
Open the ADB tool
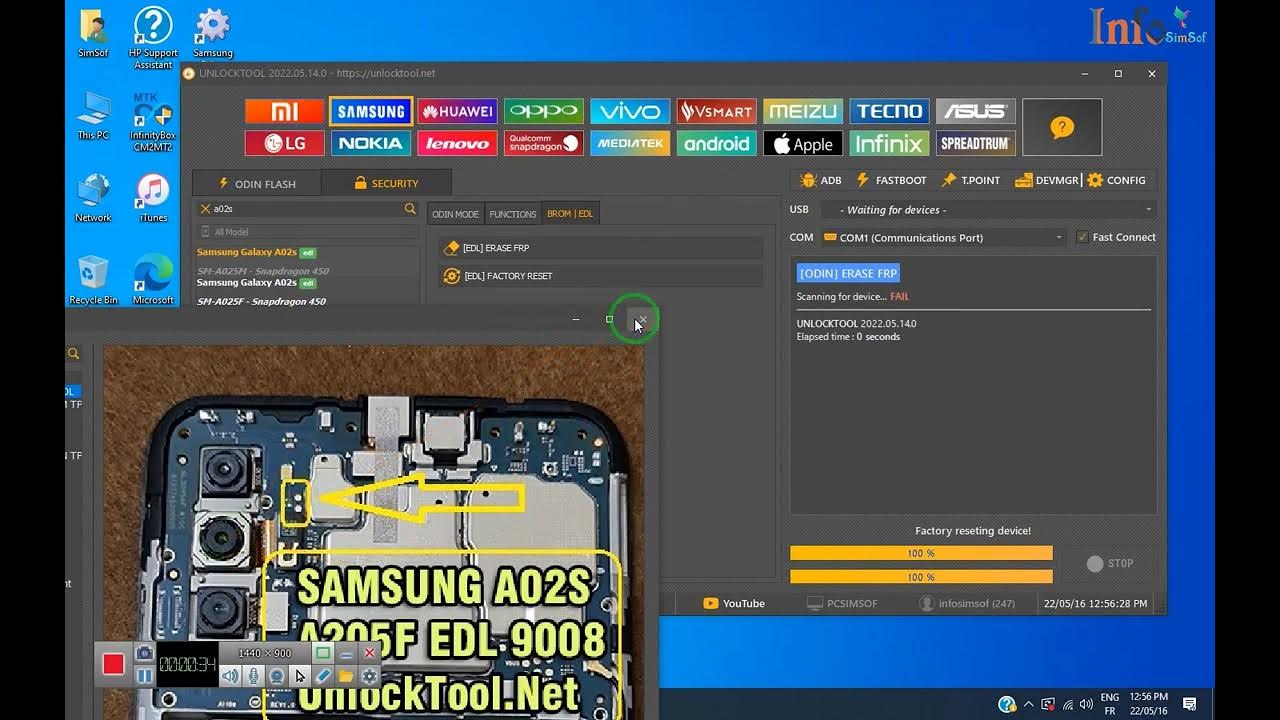(821, 181)
